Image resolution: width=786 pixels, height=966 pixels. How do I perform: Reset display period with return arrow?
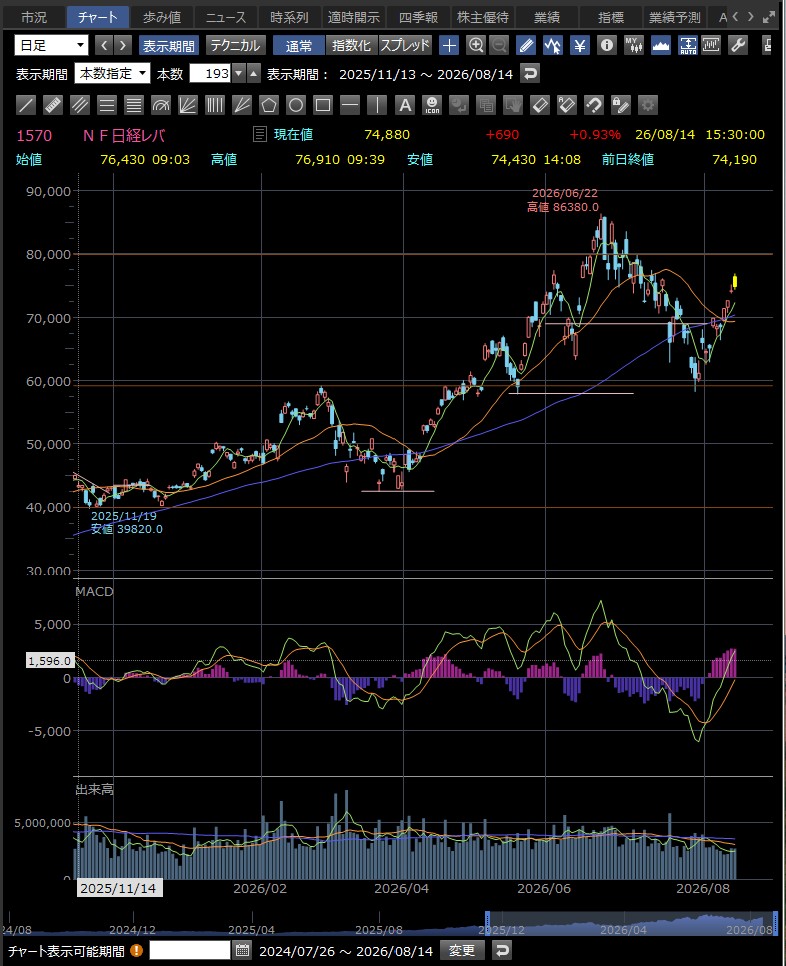pyautogui.click(x=530, y=74)
